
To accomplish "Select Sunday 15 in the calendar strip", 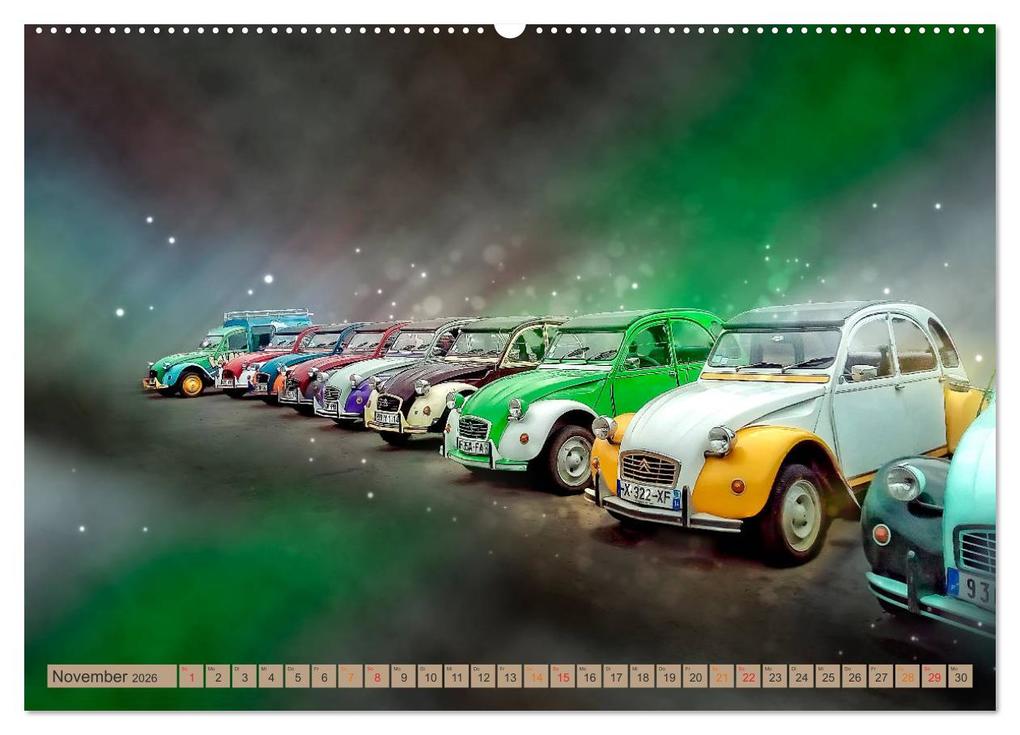I will coord(563,676).
